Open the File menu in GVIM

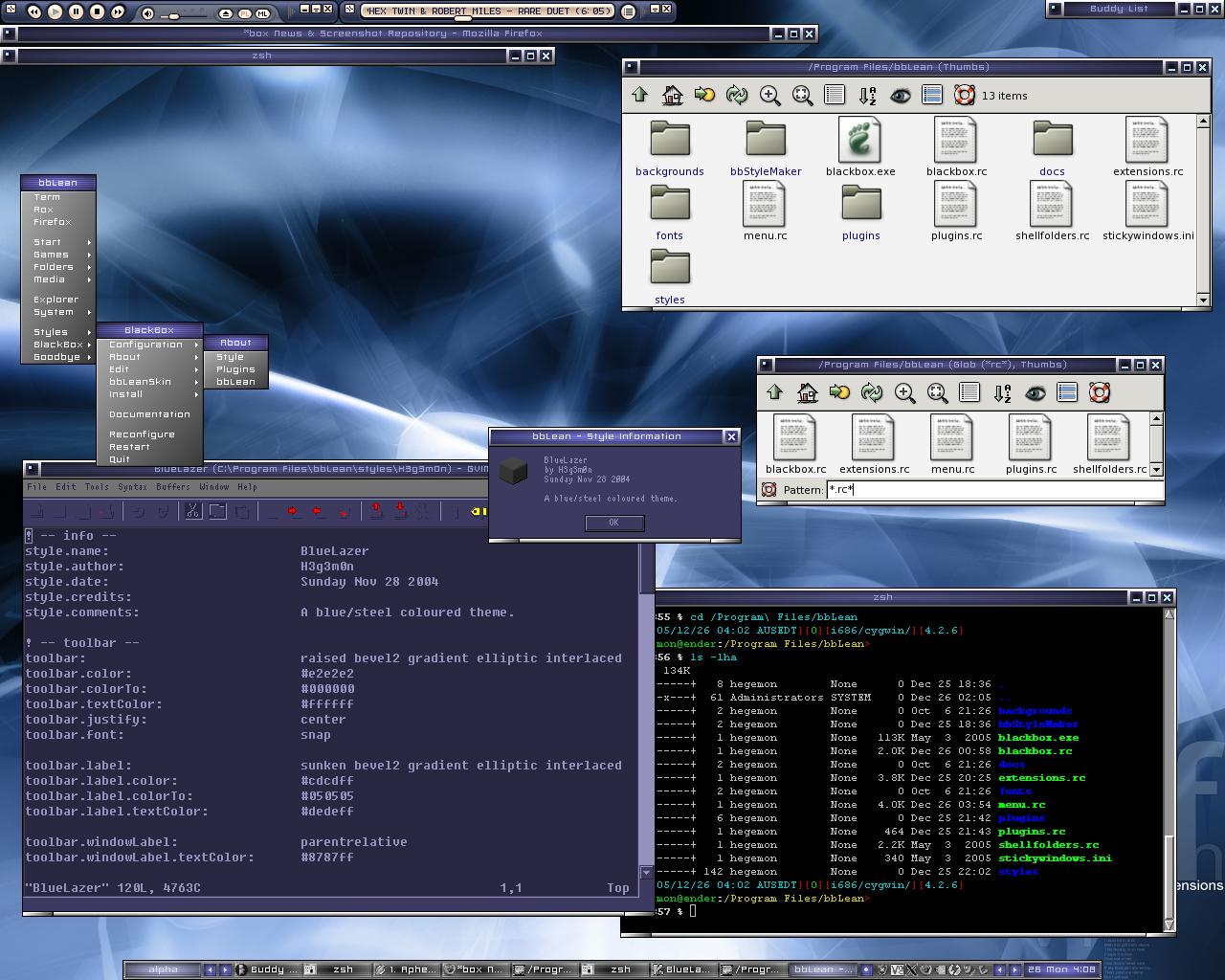(37, 486)
